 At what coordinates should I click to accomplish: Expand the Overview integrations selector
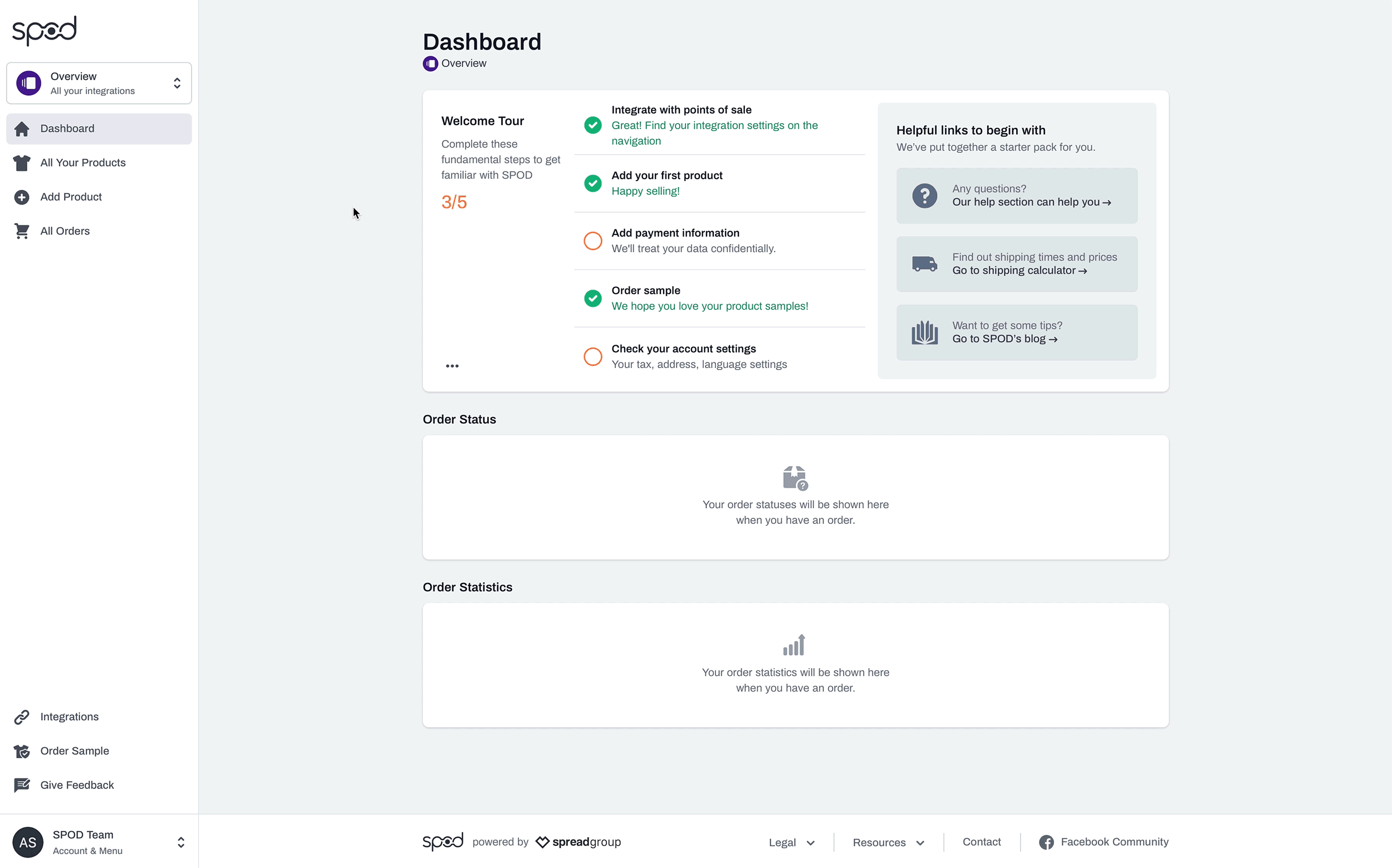point(99,84)
